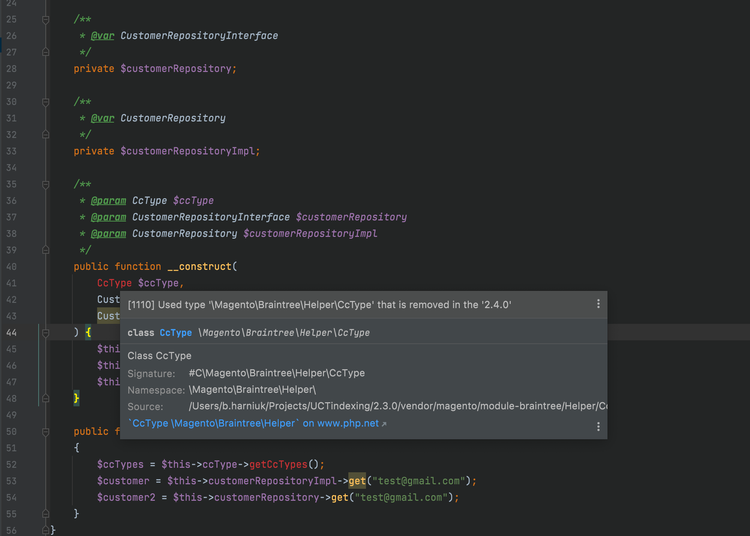Screen dimensions: 750x536
Task: Click the red CcType type hint on line 41
Action: click(114, 283)
